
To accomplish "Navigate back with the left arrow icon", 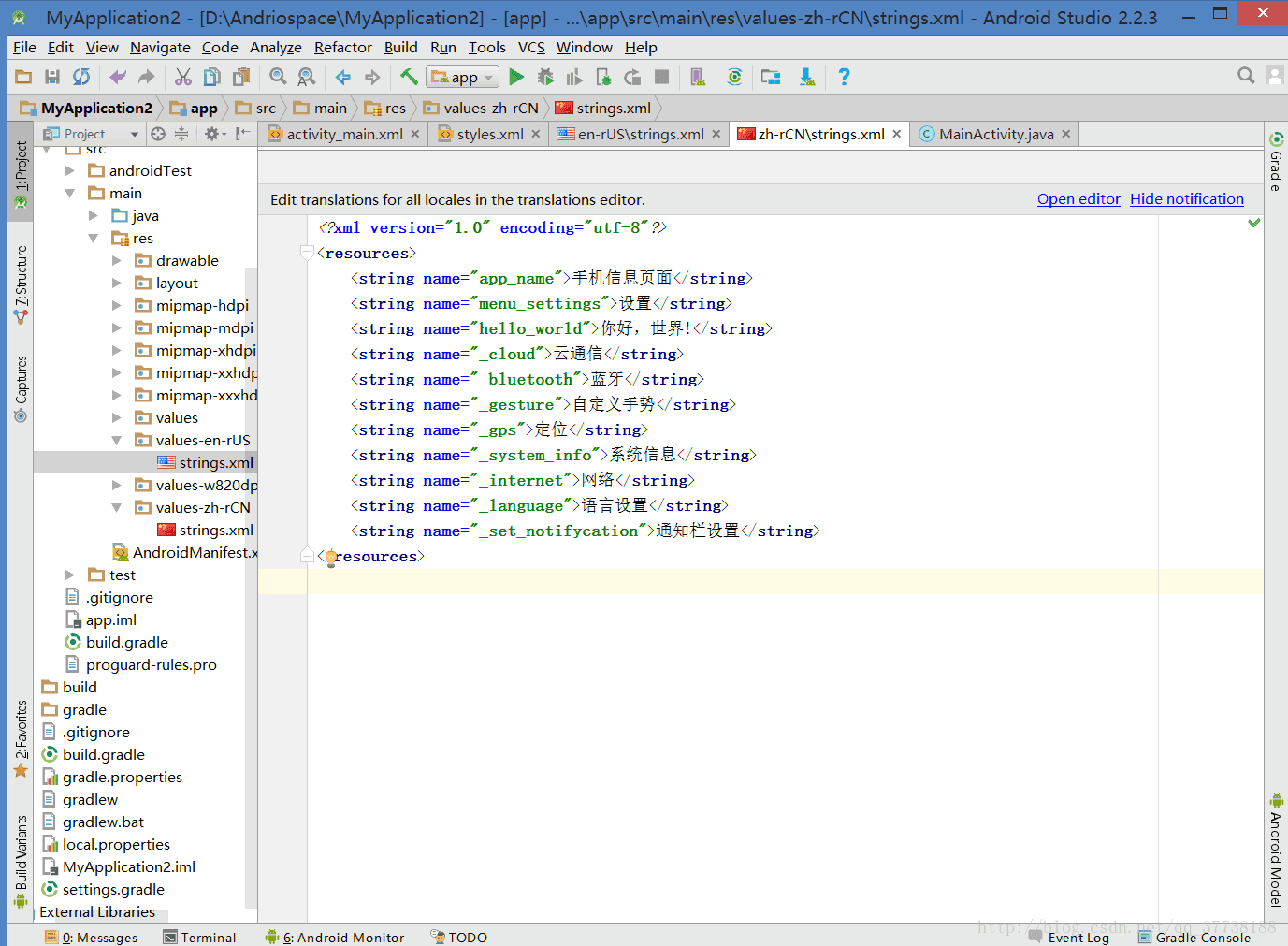I will [343, 77].
